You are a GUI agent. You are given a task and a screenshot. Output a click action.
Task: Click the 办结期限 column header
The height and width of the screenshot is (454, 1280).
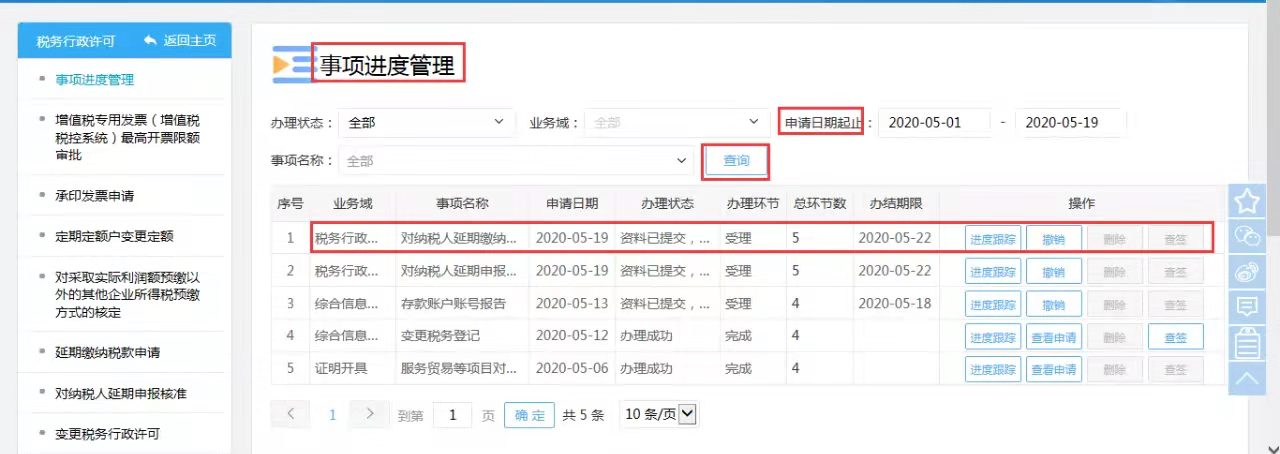point(895,203)
